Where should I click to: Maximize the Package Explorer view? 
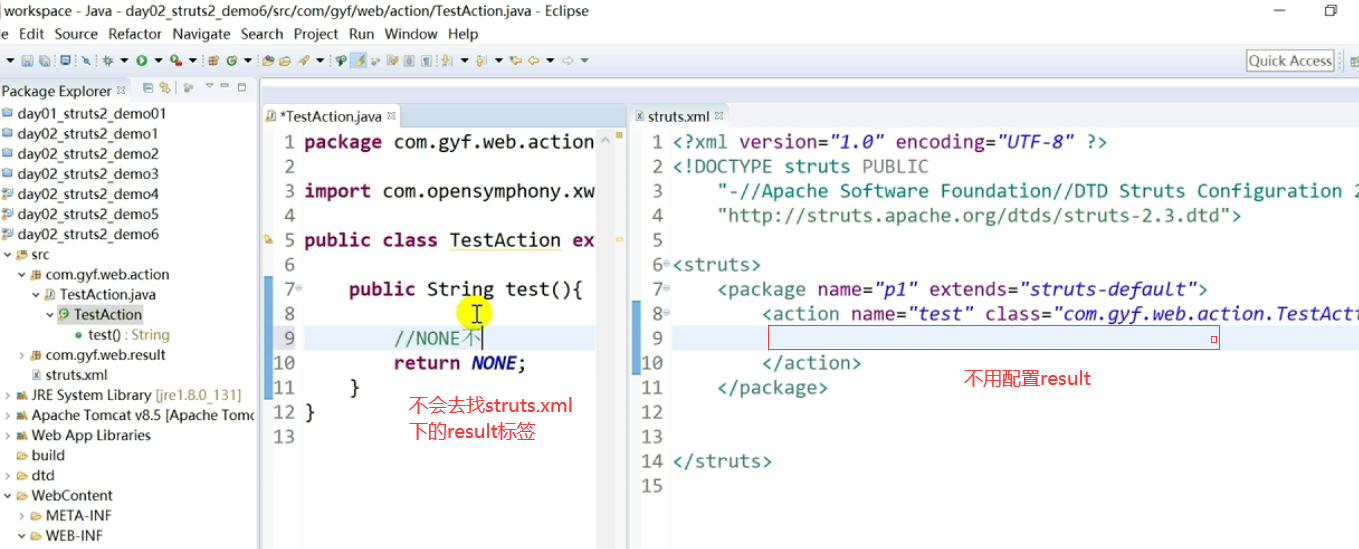[x=241, y=87]
